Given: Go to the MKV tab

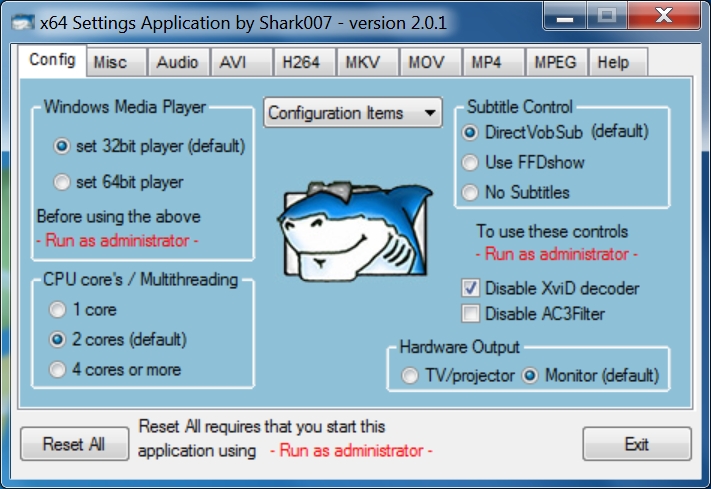Looking at the screenshot, I should 363,62.
